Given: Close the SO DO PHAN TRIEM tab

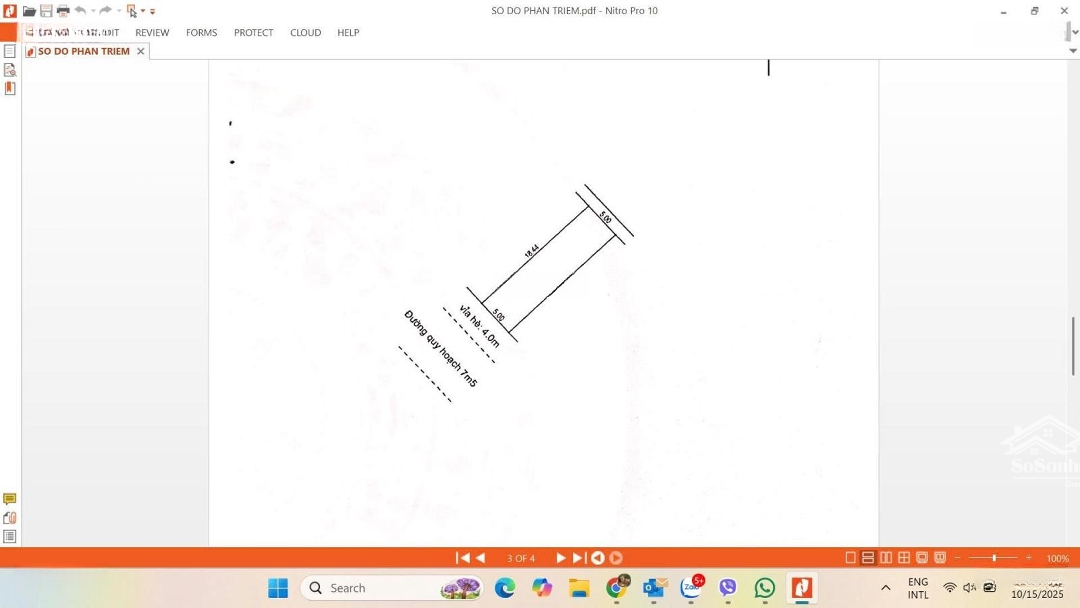Looking at the screenshot, I should pyautogui.click(x=140, y=51).
